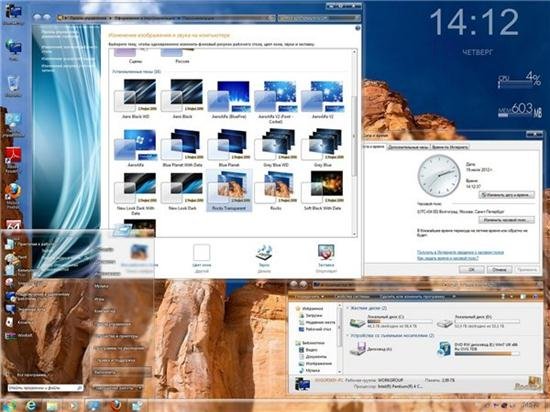Select the Aero Black HD theme
Screen dimensions: 550x412
pyautogui.click(x=136, y=99)
